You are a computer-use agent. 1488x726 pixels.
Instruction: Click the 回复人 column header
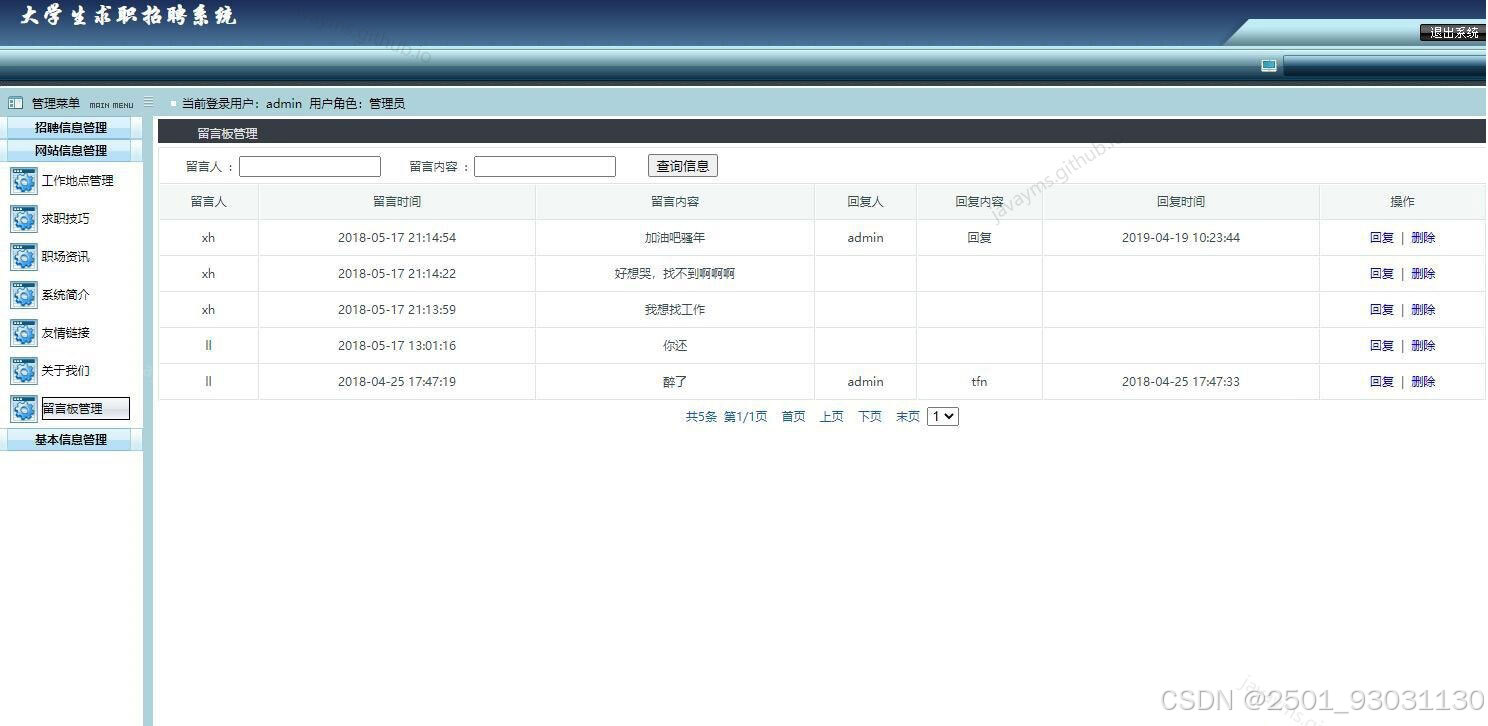point(866,202)
